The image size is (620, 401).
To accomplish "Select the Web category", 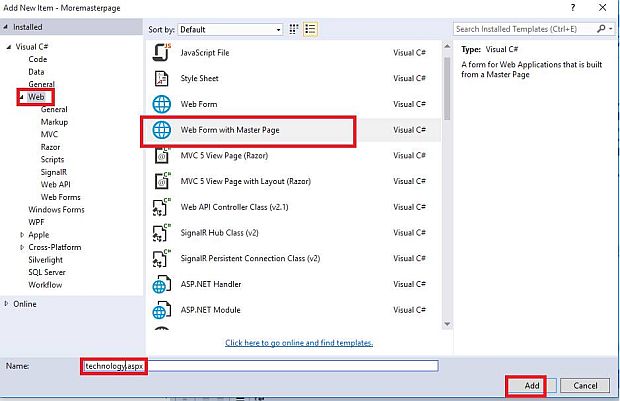I will (36, 97).
